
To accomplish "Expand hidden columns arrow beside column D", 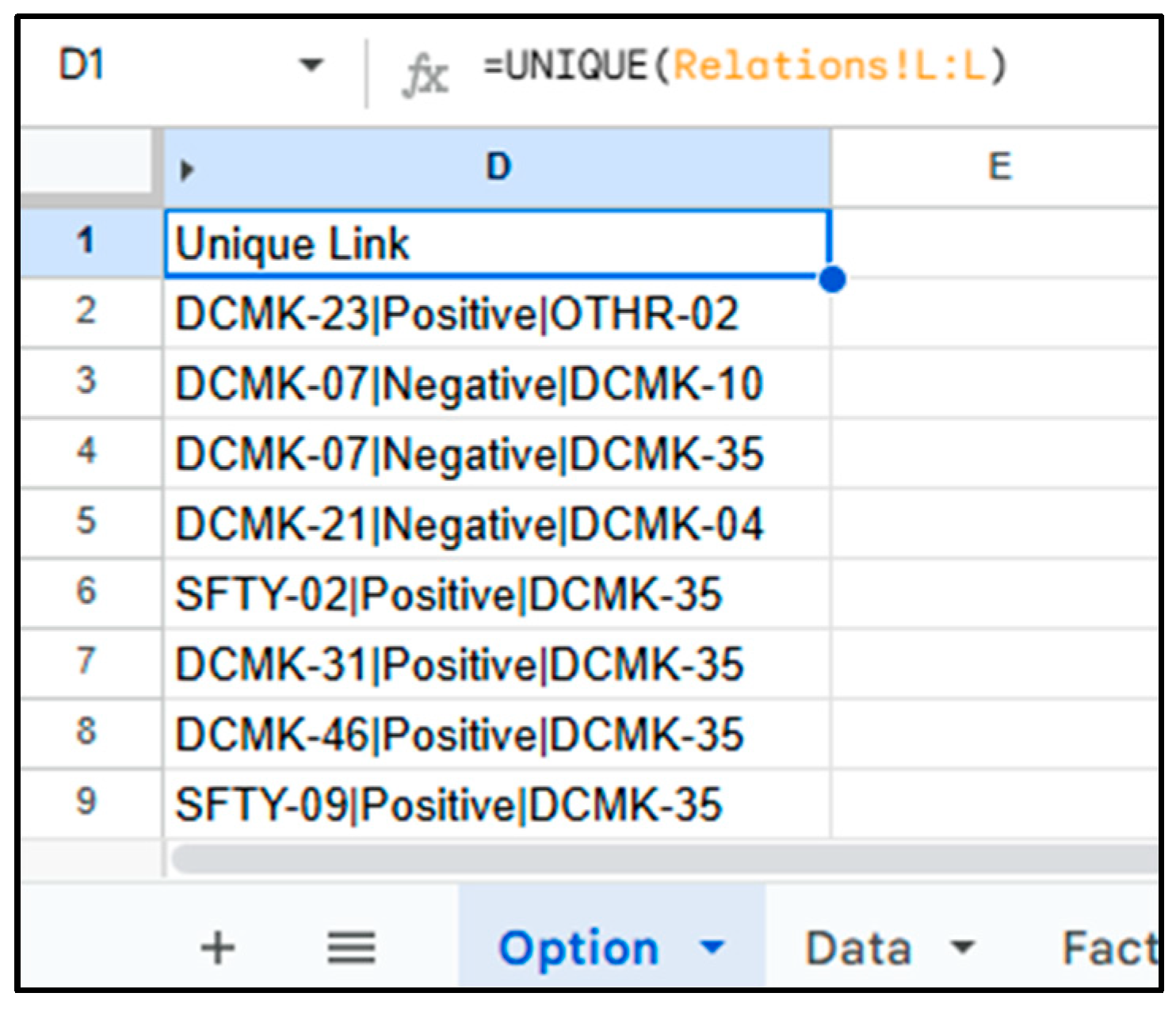I will coord(187,170).
